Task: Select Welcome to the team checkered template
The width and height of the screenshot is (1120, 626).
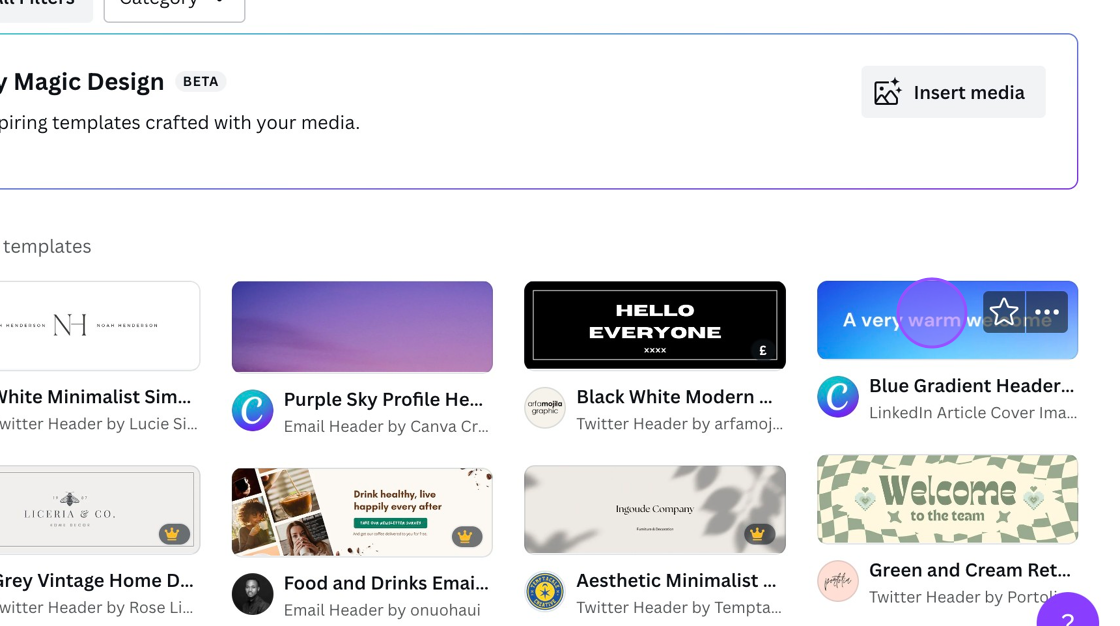Action: (947, 499)
